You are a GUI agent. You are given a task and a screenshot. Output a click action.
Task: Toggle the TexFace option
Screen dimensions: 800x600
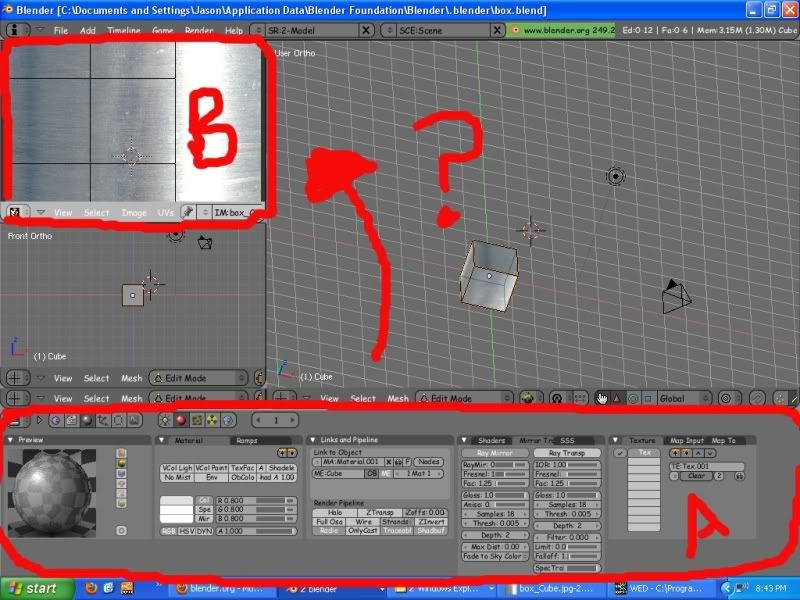pos(242,468)
